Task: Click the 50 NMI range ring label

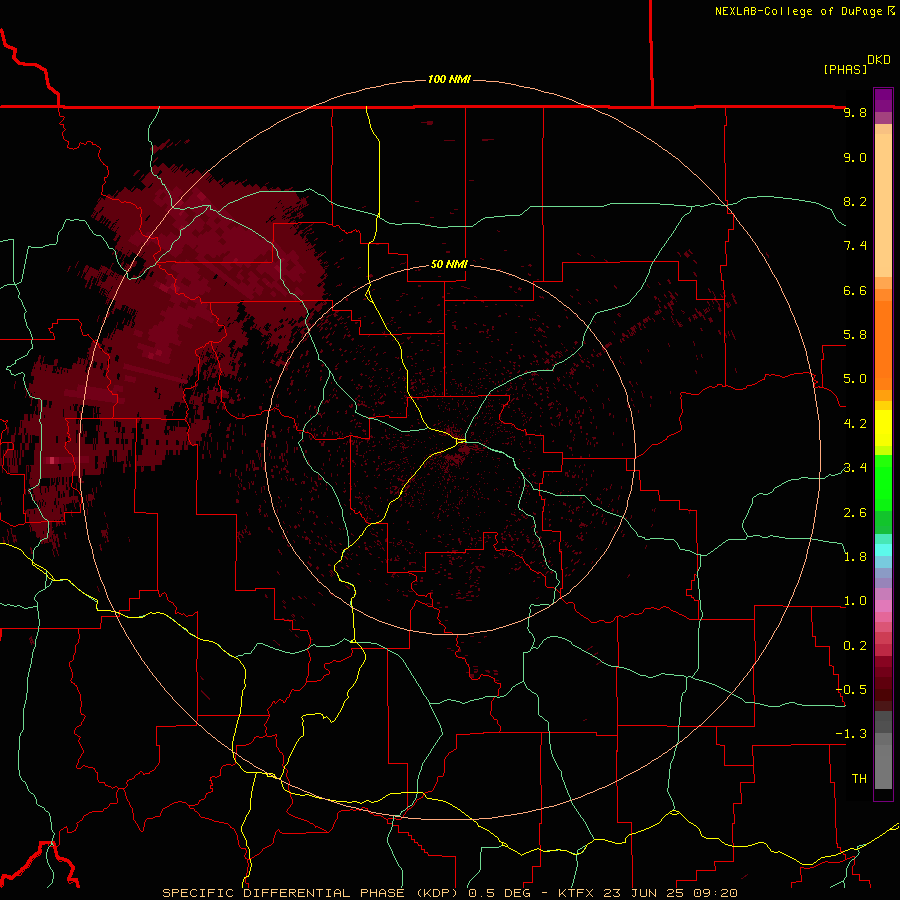Action: point(449,264)
